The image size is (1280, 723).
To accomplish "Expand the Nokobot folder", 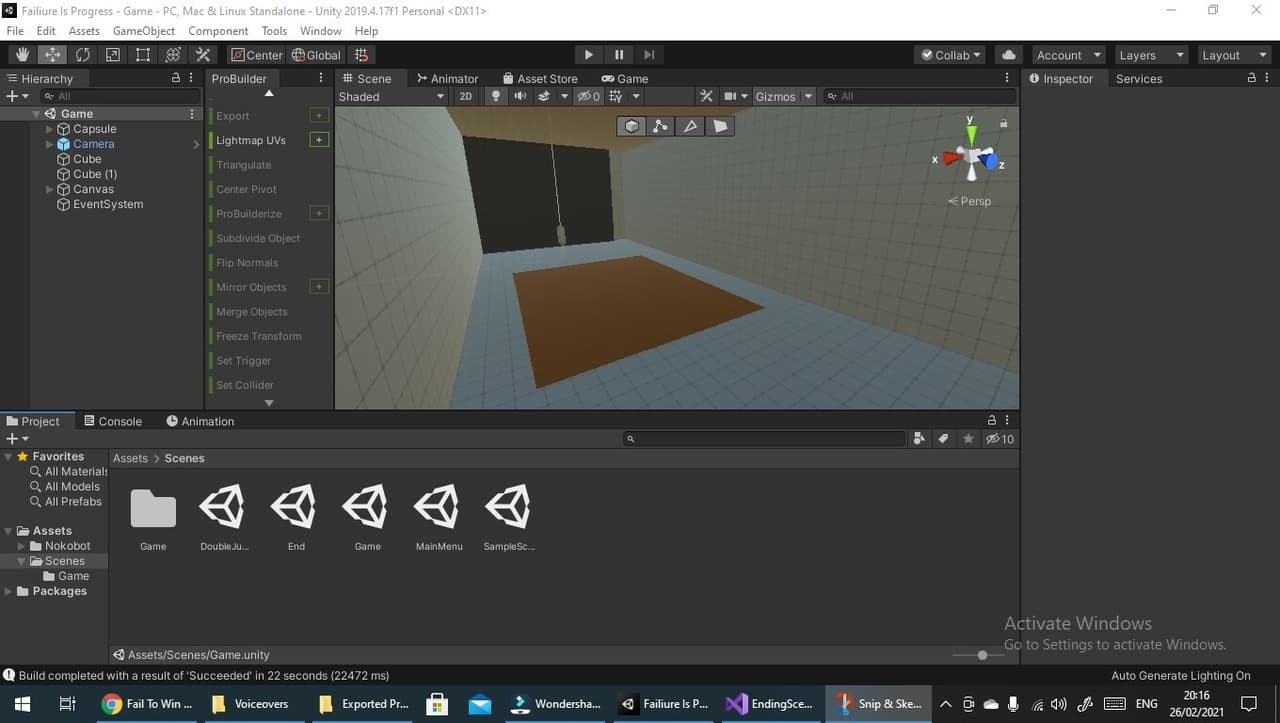I will (22, 546).
